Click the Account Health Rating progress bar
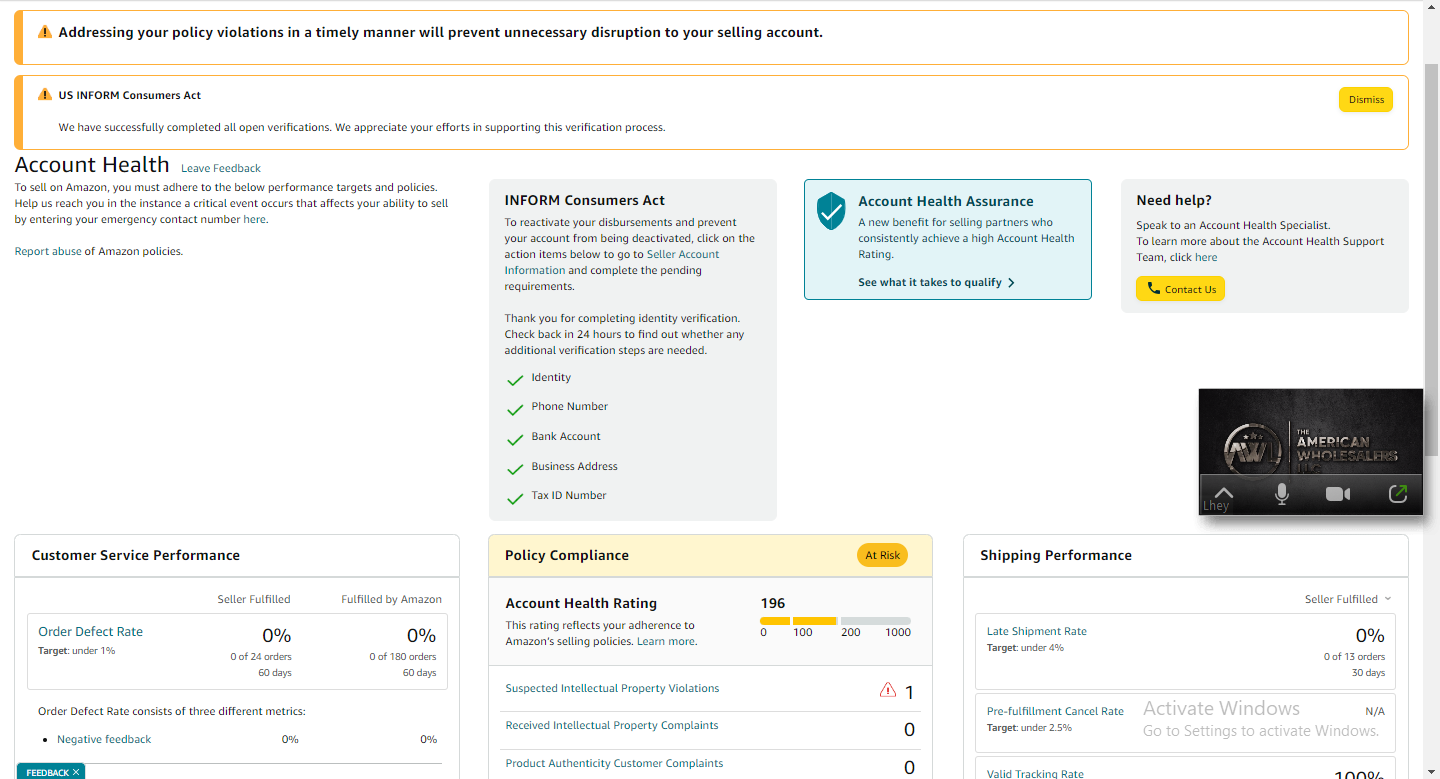The height and width of the screenshot is (779, 1440). click(x=835, y=621)
